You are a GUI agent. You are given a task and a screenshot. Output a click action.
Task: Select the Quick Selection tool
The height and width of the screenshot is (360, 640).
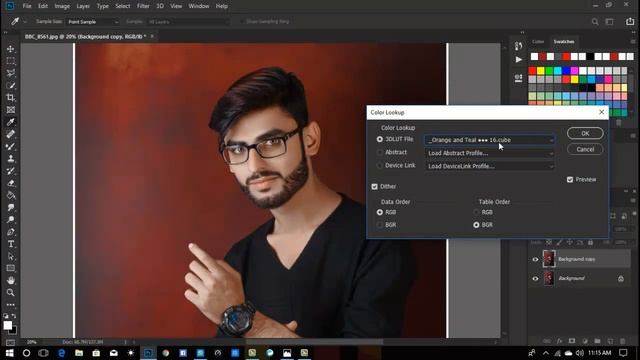coord(11,85)
